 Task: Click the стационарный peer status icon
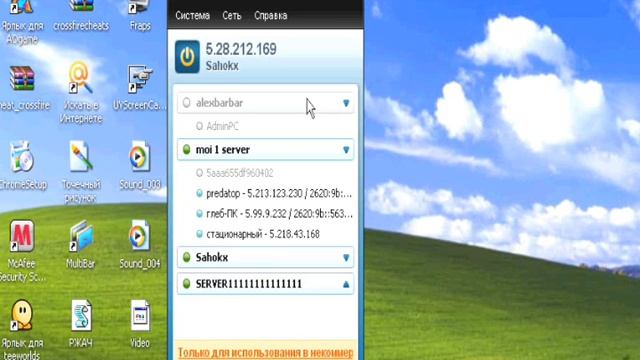coord(199,234)
